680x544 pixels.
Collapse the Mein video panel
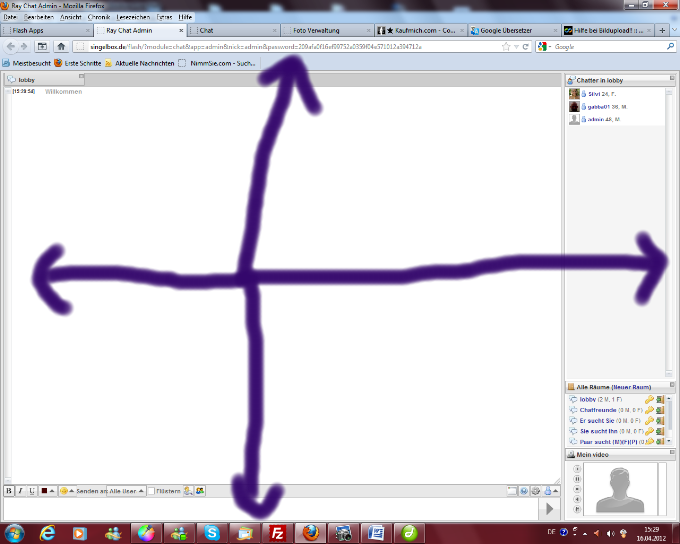point(672,452)
